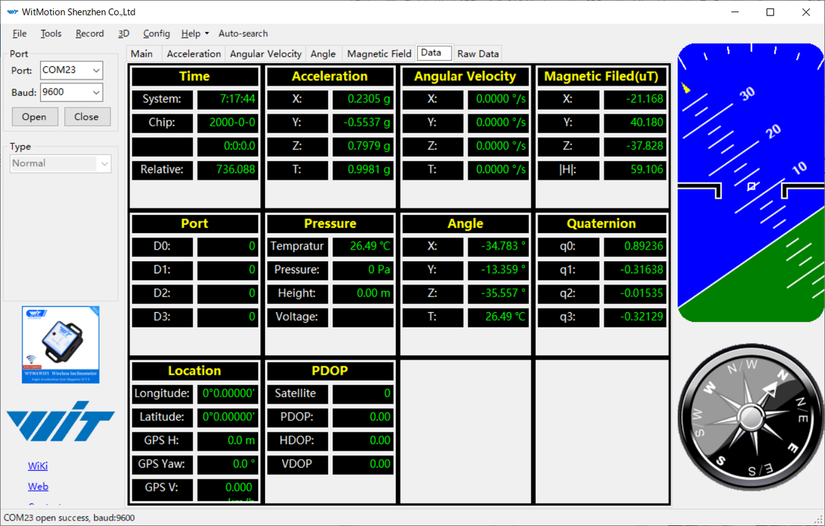The image size is (825, 526).
Task: Click the WIT logo in the sidebar
Action: 60,424
